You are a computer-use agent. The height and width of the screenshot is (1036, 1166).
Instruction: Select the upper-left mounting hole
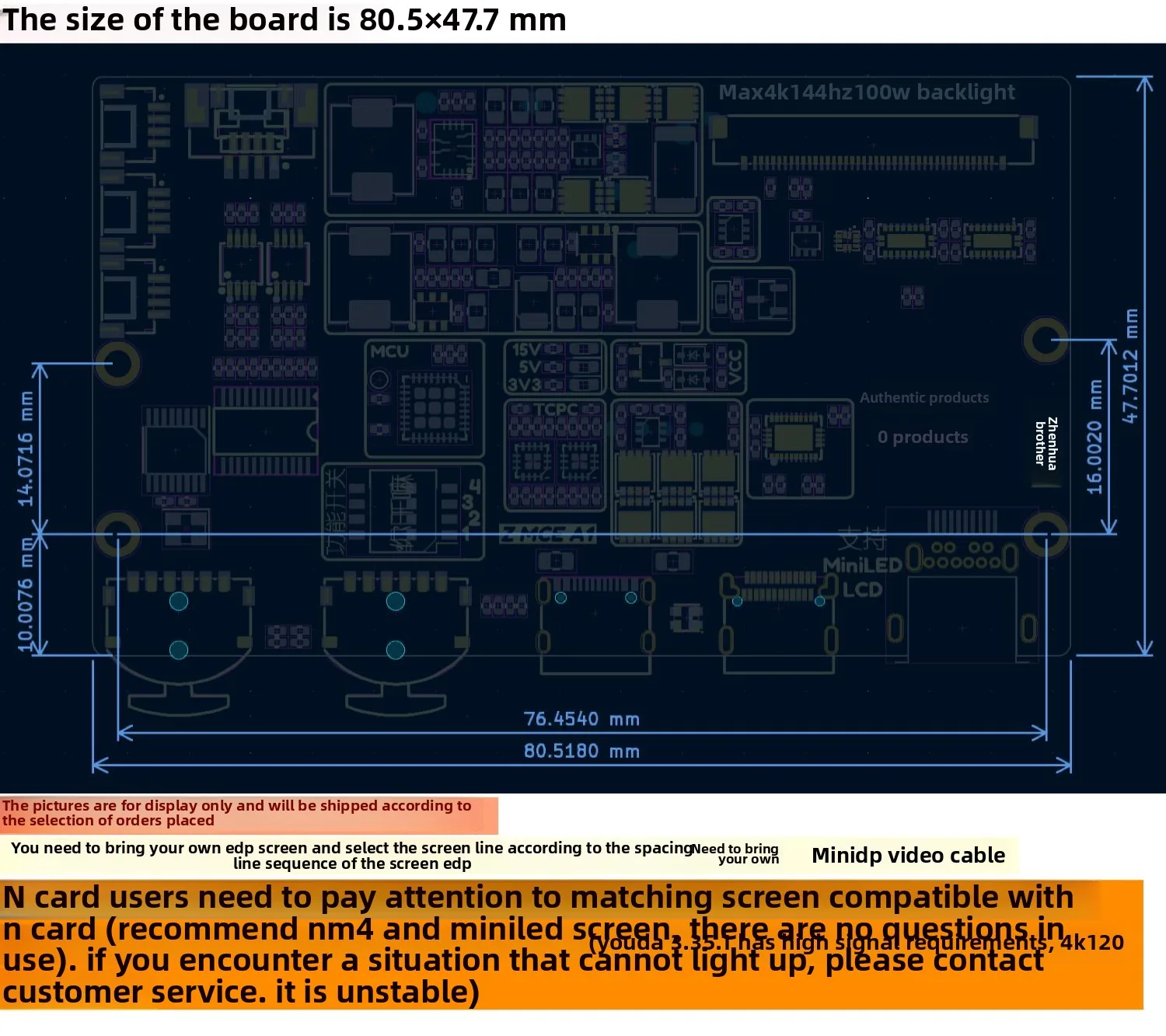click(x=117, y=363)
